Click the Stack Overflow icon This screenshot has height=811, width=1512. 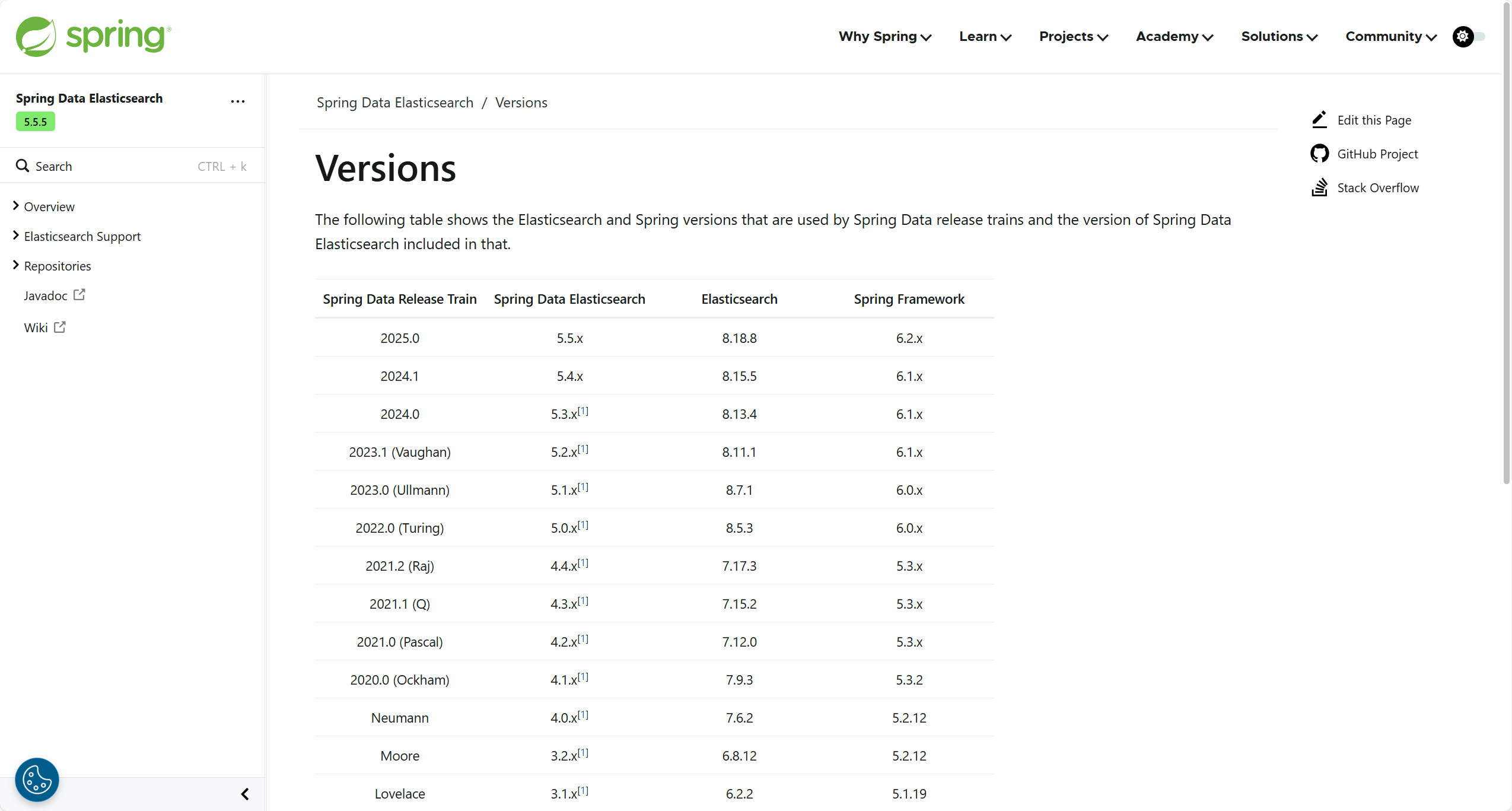1319,187
